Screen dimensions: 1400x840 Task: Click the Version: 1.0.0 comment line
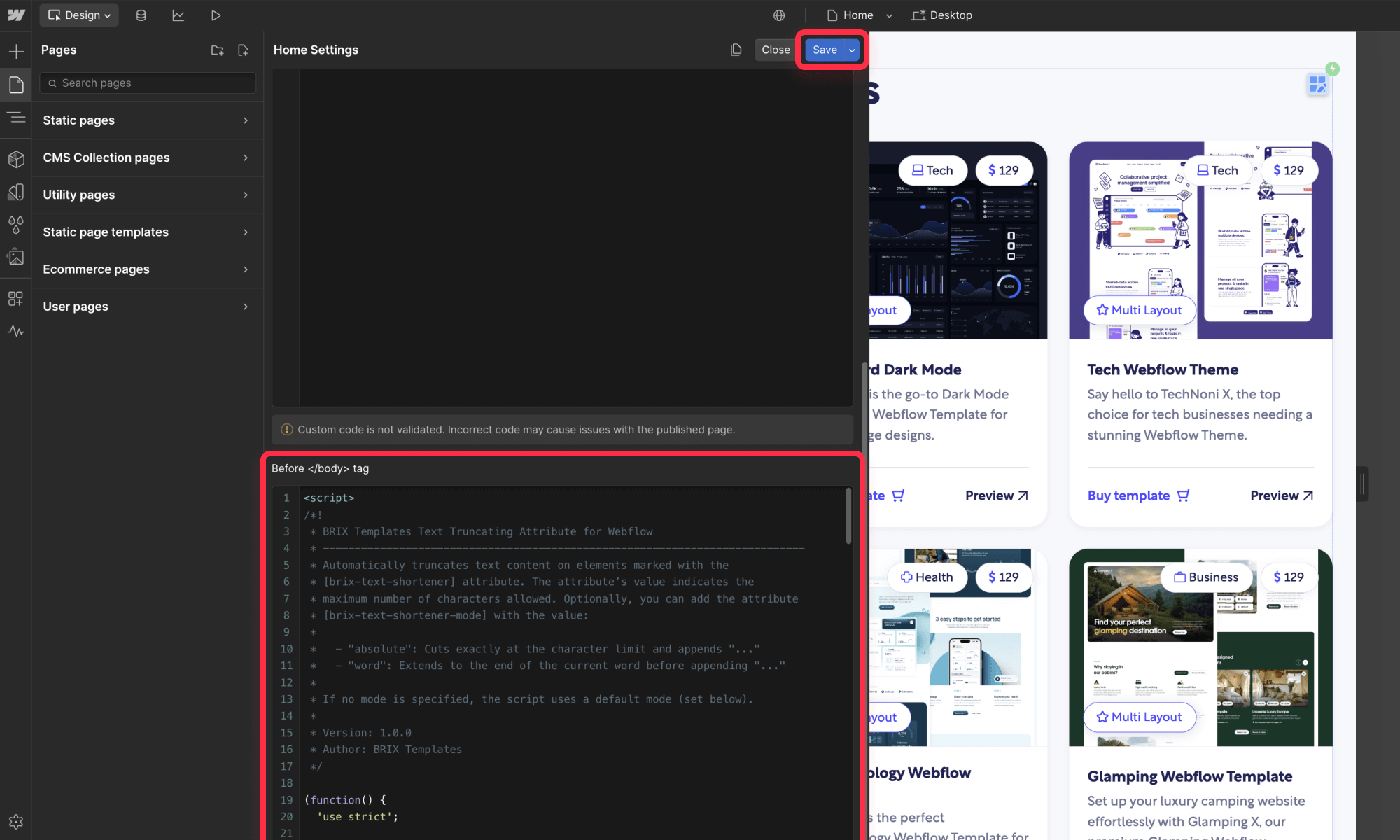tap(360, 733)
